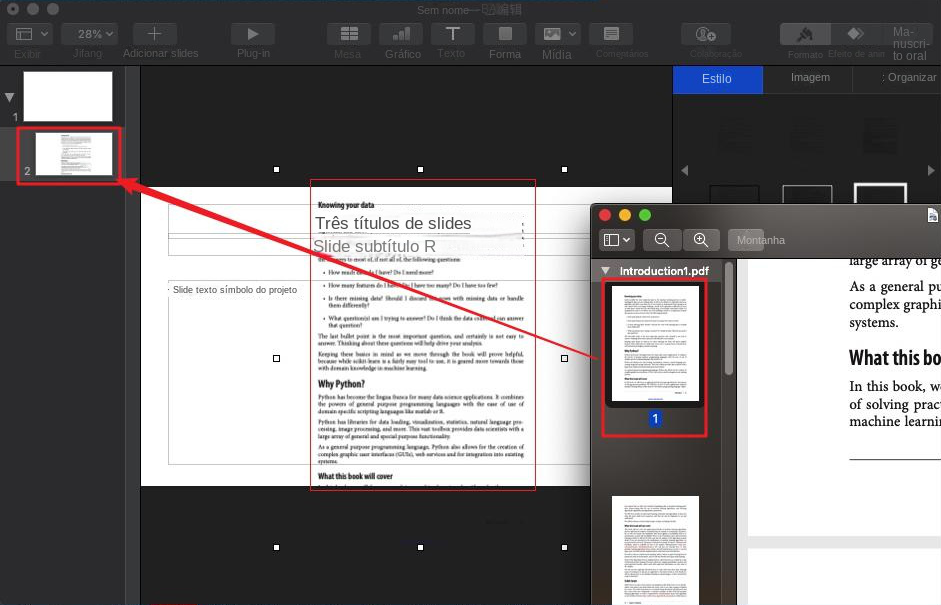
Task: Select slide 2 thumbnail in navigator
Action: 73,154
